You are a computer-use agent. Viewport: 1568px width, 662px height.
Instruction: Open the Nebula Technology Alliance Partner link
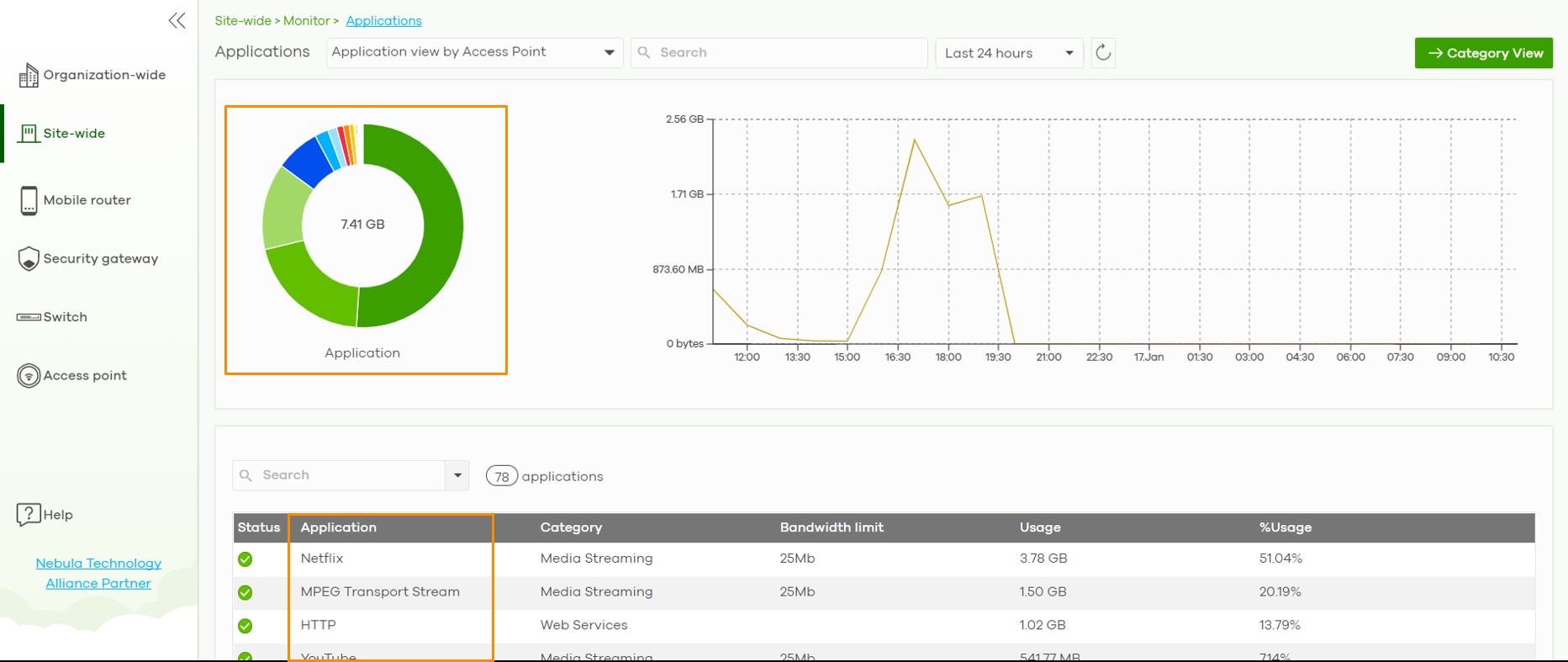point(98,574)
